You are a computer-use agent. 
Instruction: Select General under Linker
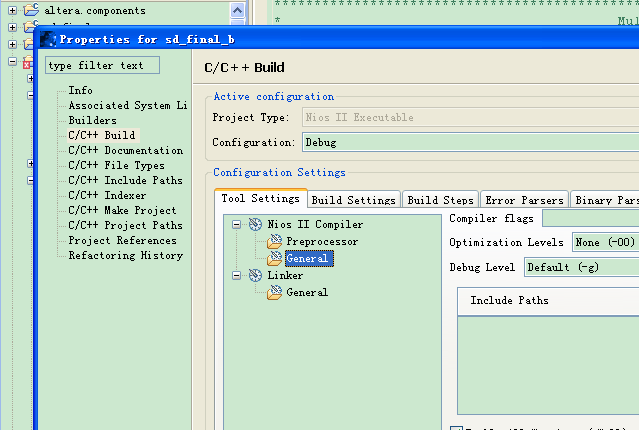tap(307, 292)
